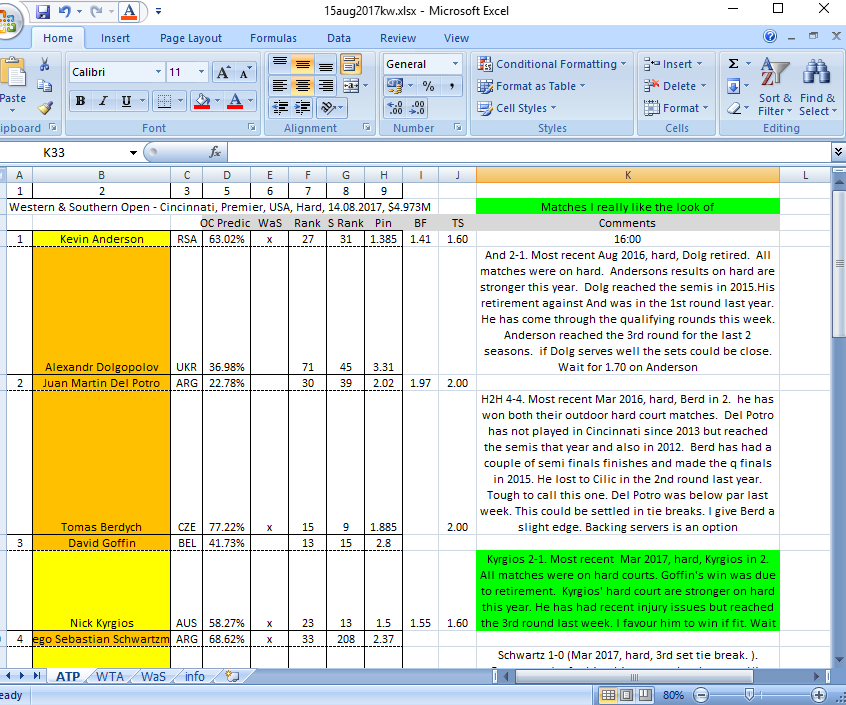Open the font size dropdown
The width and height of the screenshot is (846, 705).
201,72
